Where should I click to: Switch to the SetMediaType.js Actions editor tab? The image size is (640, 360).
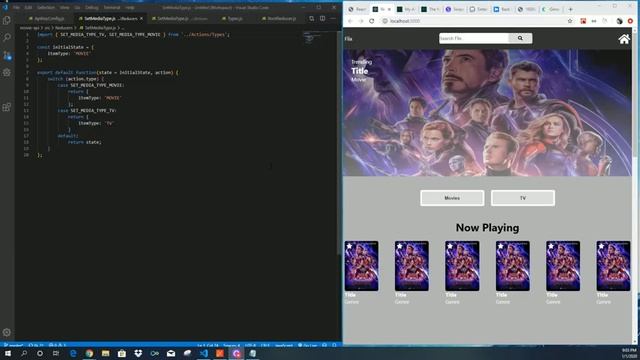pos(180,19)
